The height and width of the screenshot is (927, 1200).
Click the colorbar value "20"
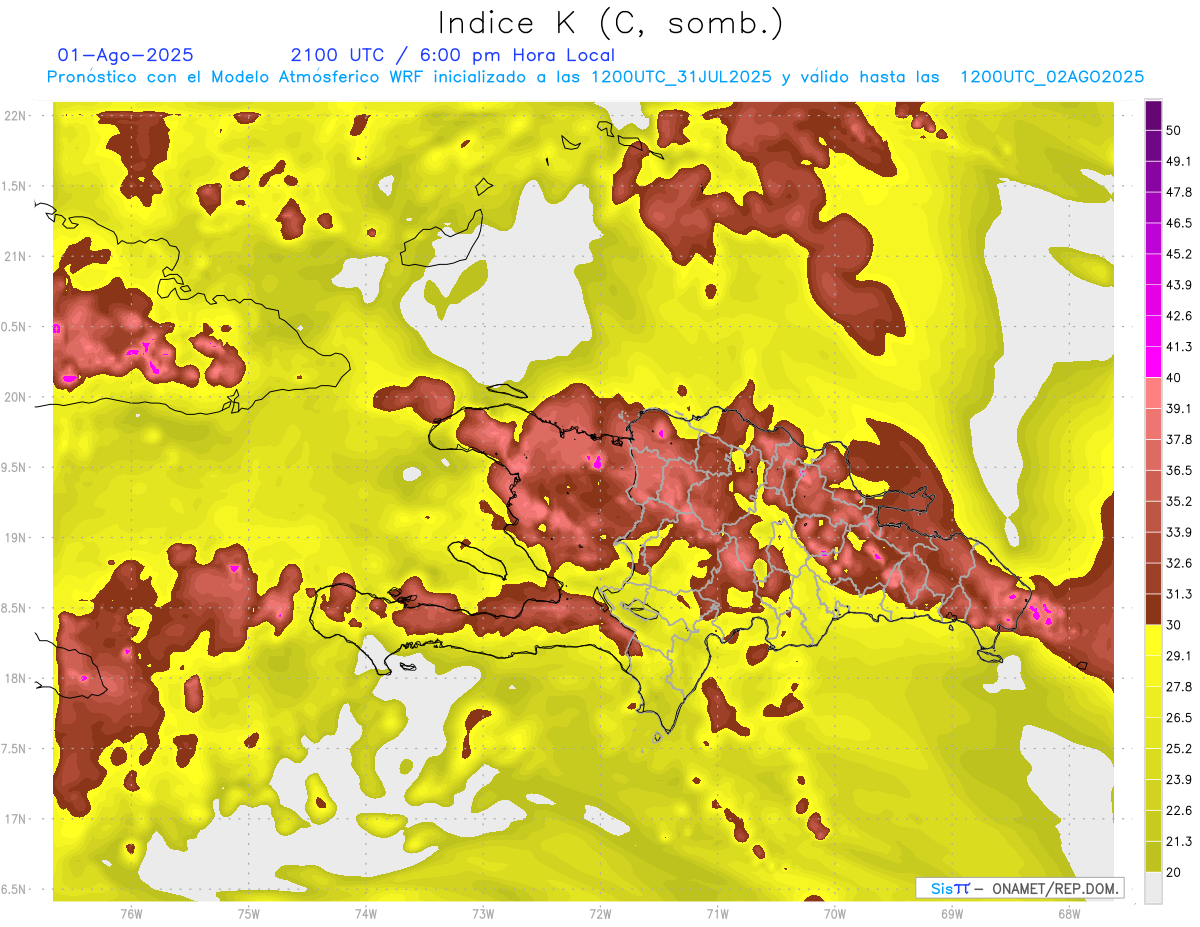pyautogui.click(x=1175, y=872)
